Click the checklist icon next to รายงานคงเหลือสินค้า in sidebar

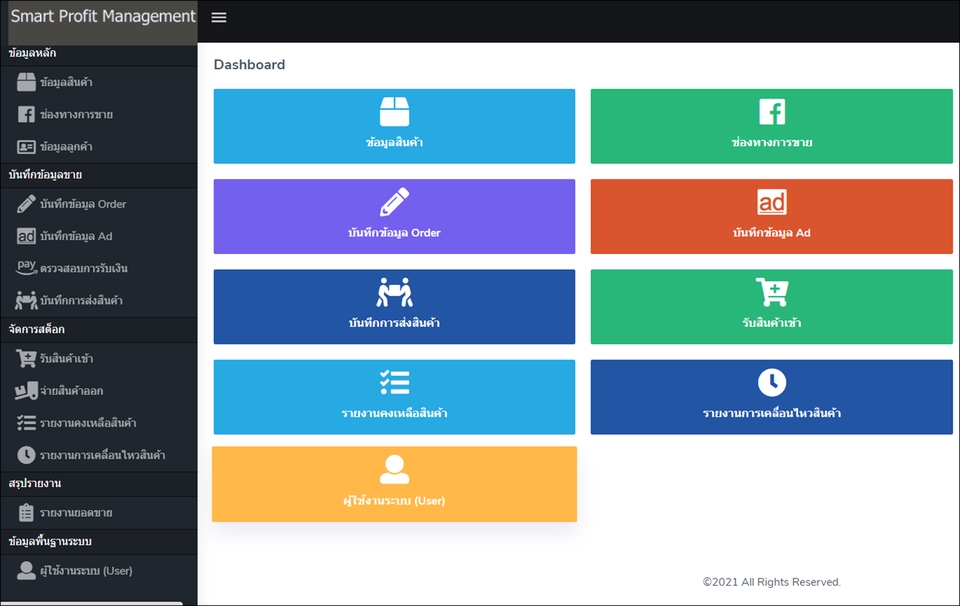26,423
